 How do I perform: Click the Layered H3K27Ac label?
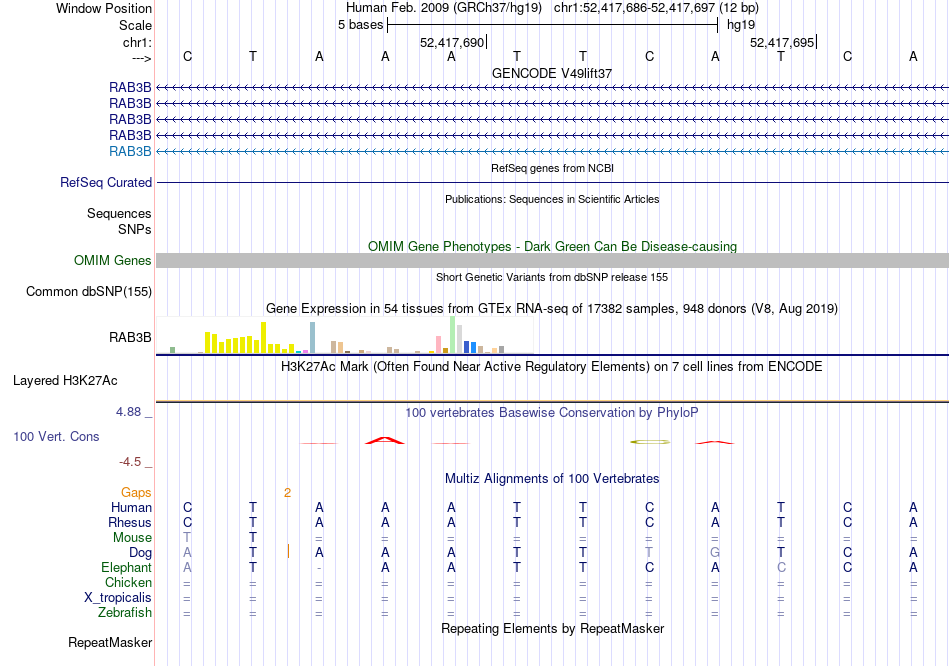[65, 381]
